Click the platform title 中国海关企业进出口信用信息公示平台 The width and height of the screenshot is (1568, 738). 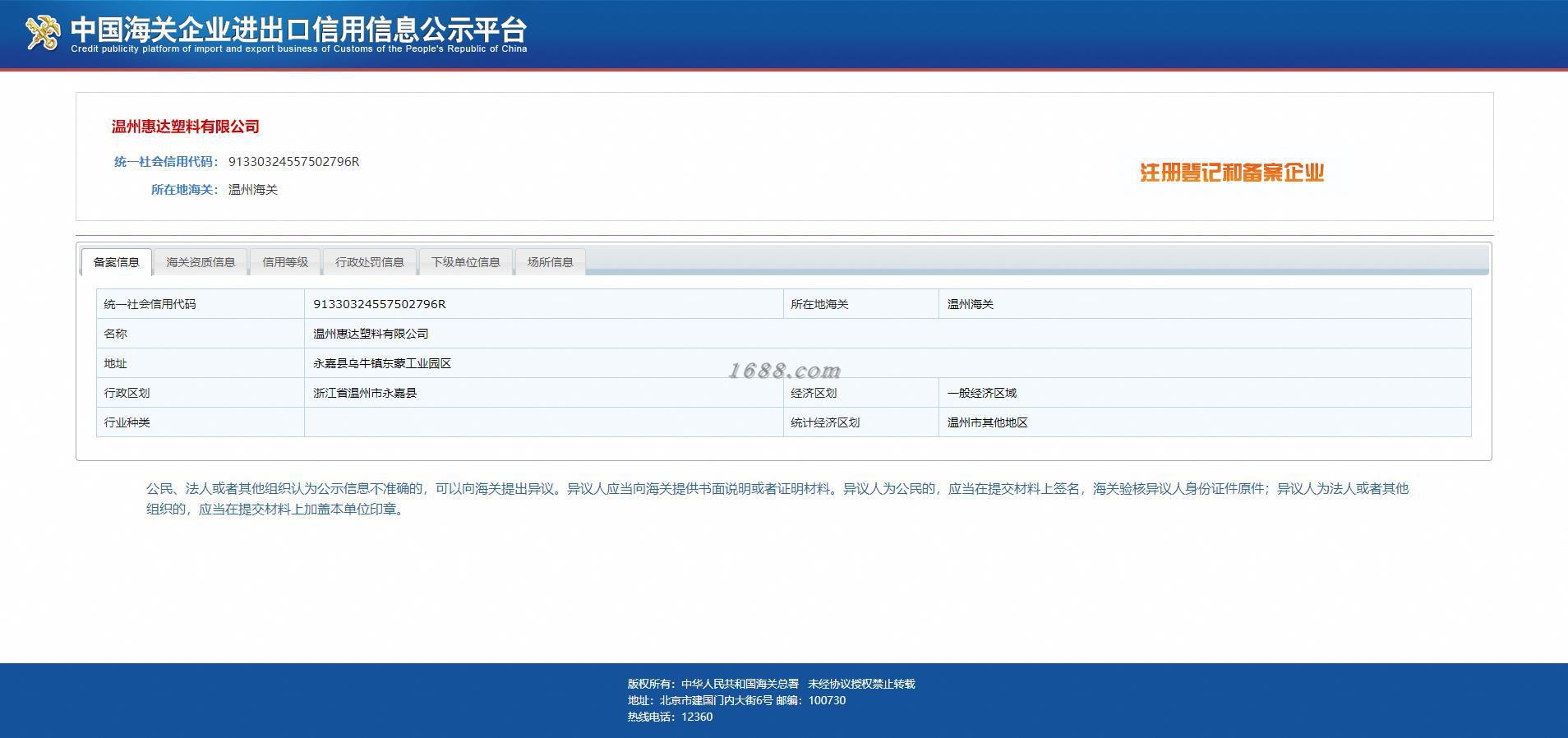[298, 30]
